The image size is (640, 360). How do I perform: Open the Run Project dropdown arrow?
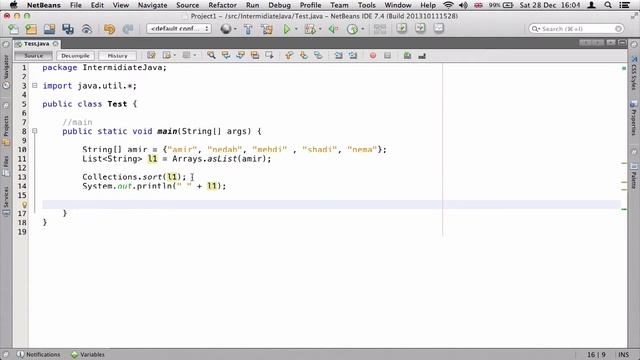pos(296,29)
